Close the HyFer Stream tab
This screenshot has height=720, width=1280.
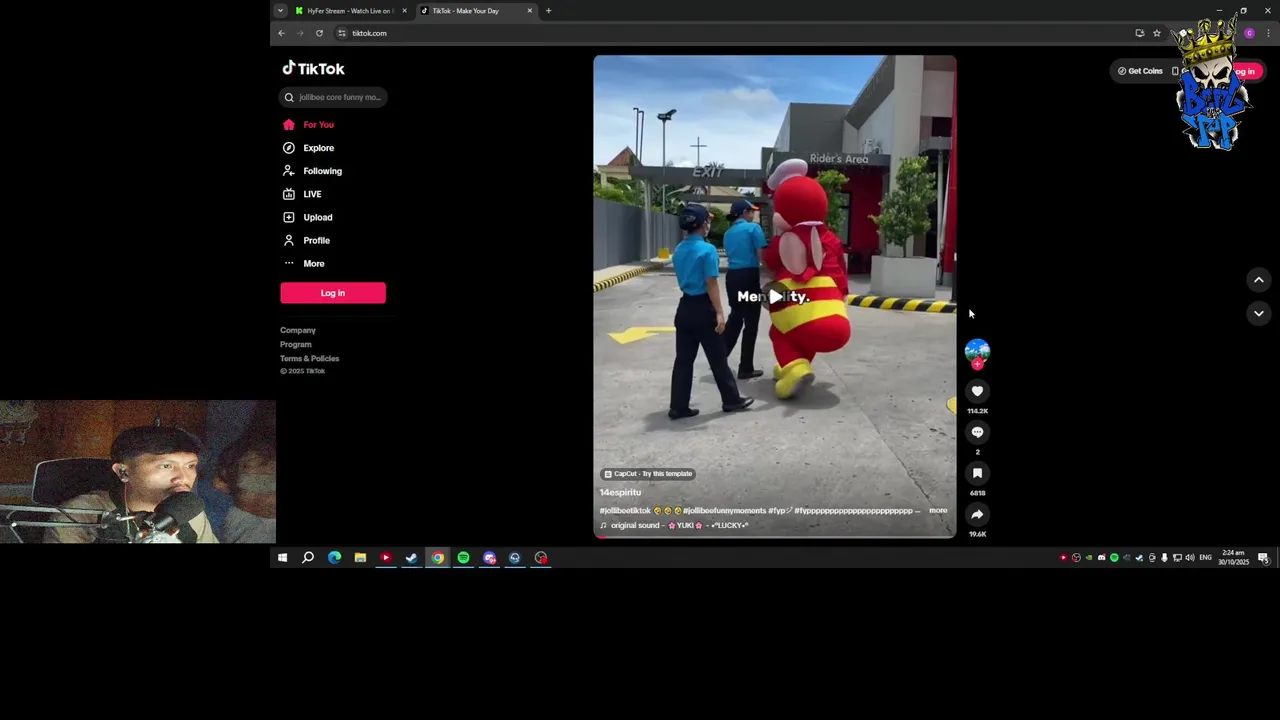pyautogui.click(x=404, y=11)
